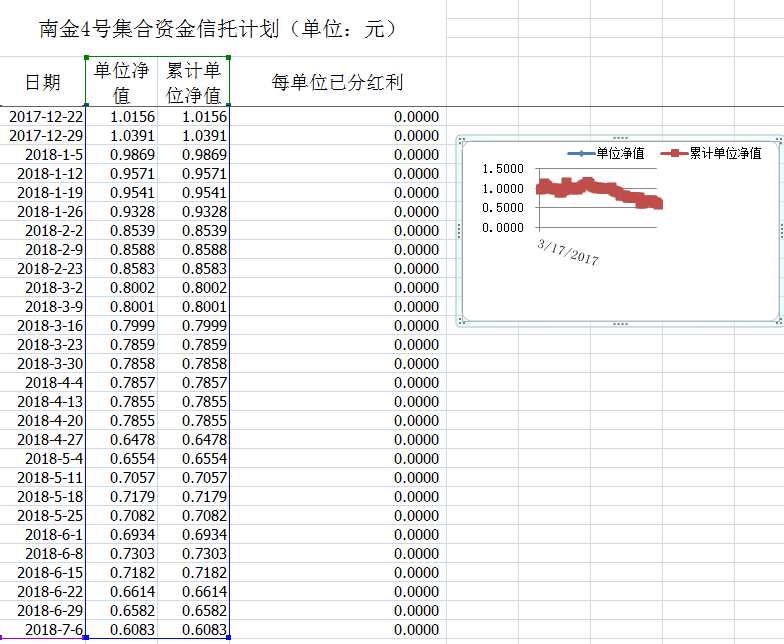
Task: Click the chart's left-edge resize handle
Action: click(x=459, y=230)
